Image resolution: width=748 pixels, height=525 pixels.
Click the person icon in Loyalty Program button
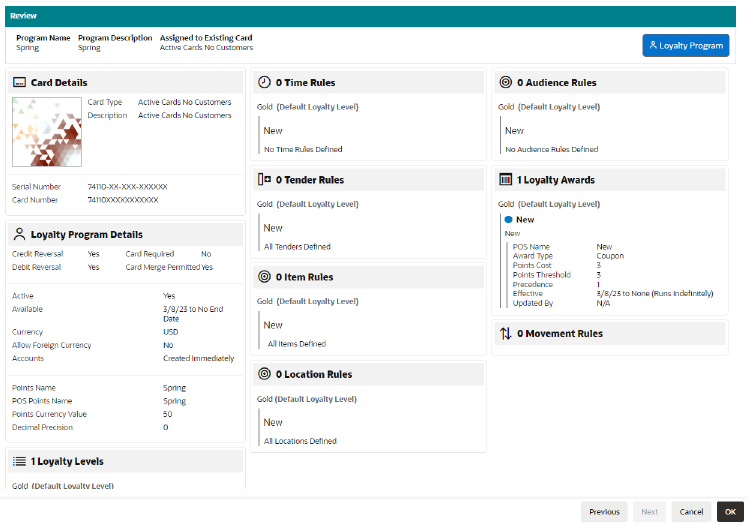coord(653,45)
